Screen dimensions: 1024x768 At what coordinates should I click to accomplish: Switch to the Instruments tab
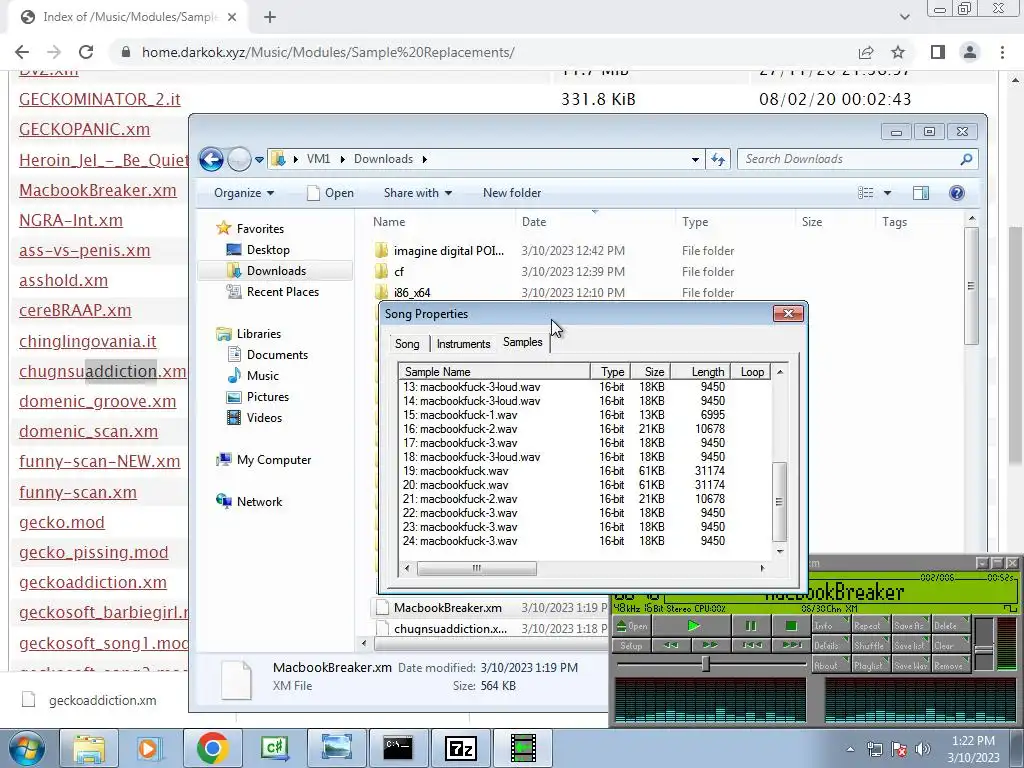pyautogui.click(x=463, y=344)
